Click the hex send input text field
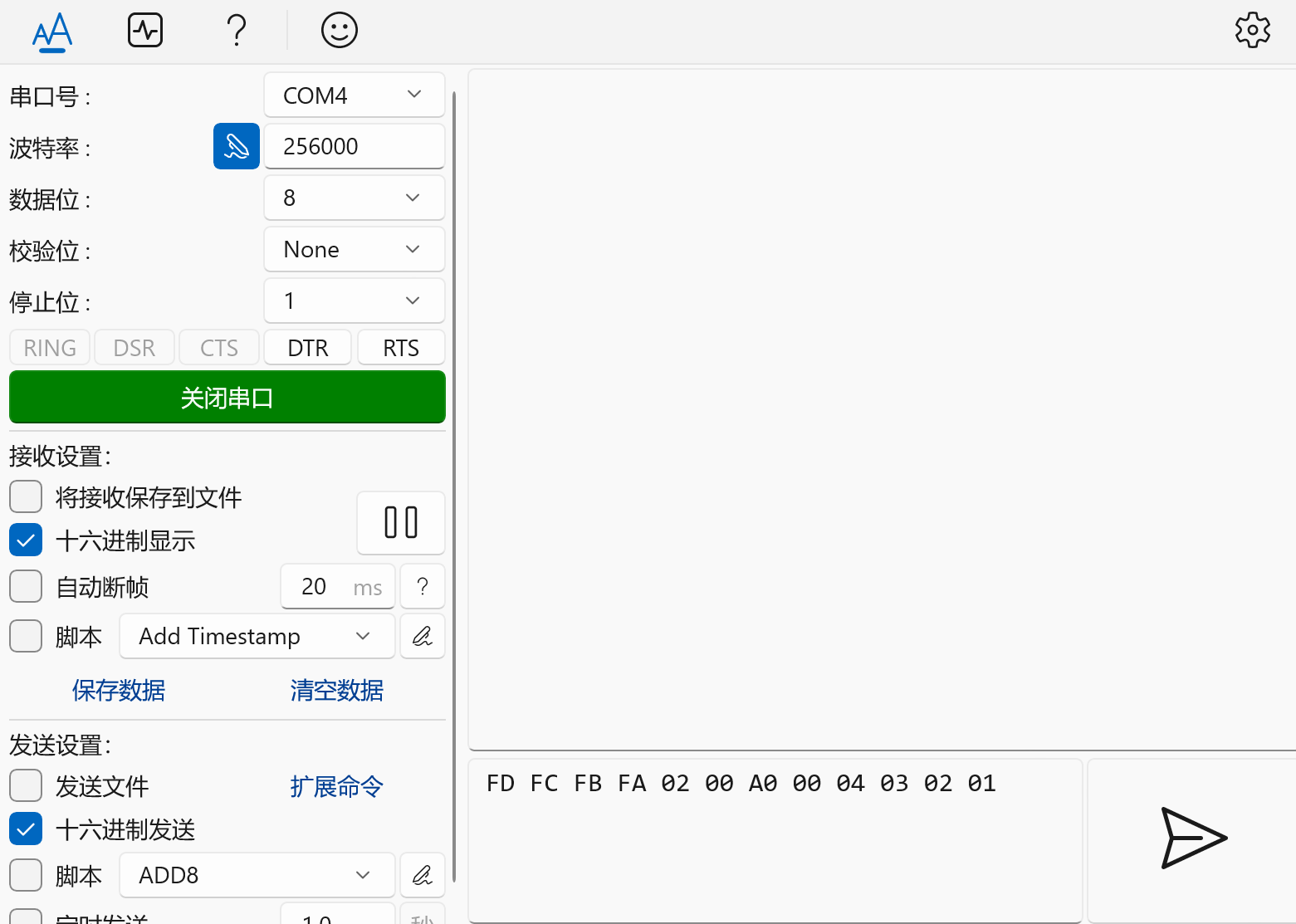The height and width of the screenshot is (924, 1296). (775, 840)
